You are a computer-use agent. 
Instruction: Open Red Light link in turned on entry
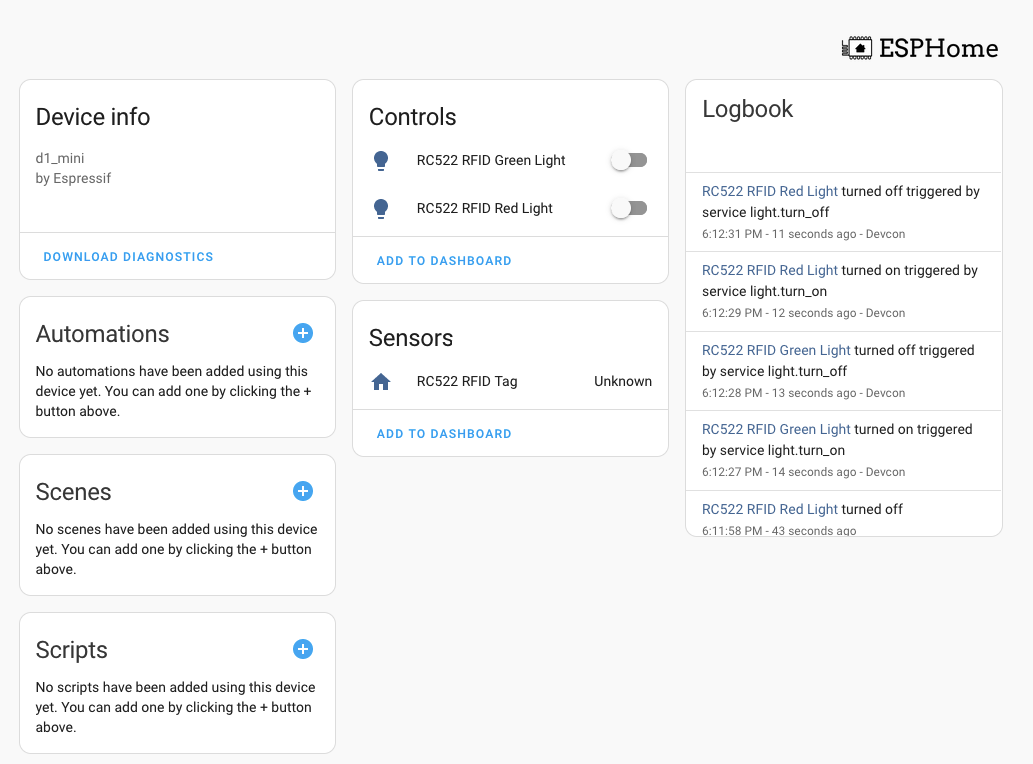pos(770,270)
